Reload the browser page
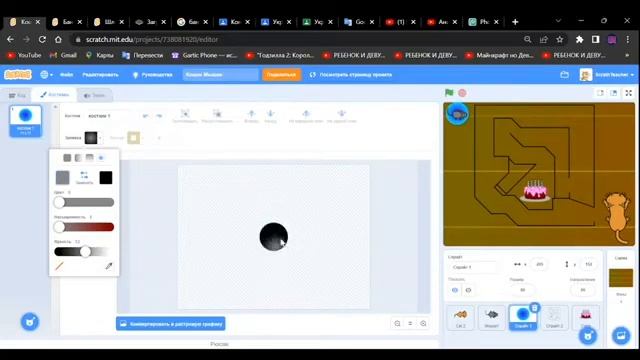 [x=42, y=40]
